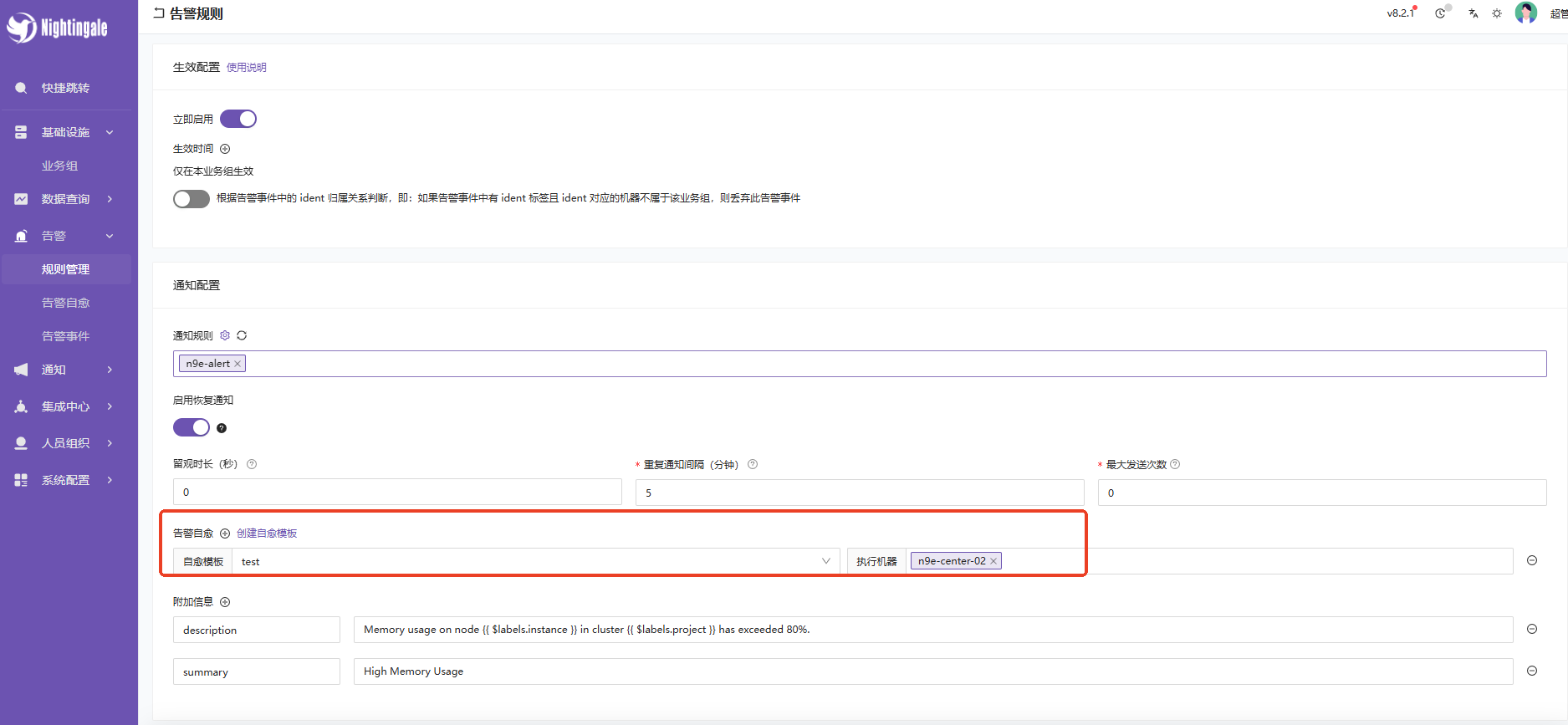Viewport: 1568px width, 725px height.
Task: Click plus icon next to 附加信息
Action: click(225, 602)
